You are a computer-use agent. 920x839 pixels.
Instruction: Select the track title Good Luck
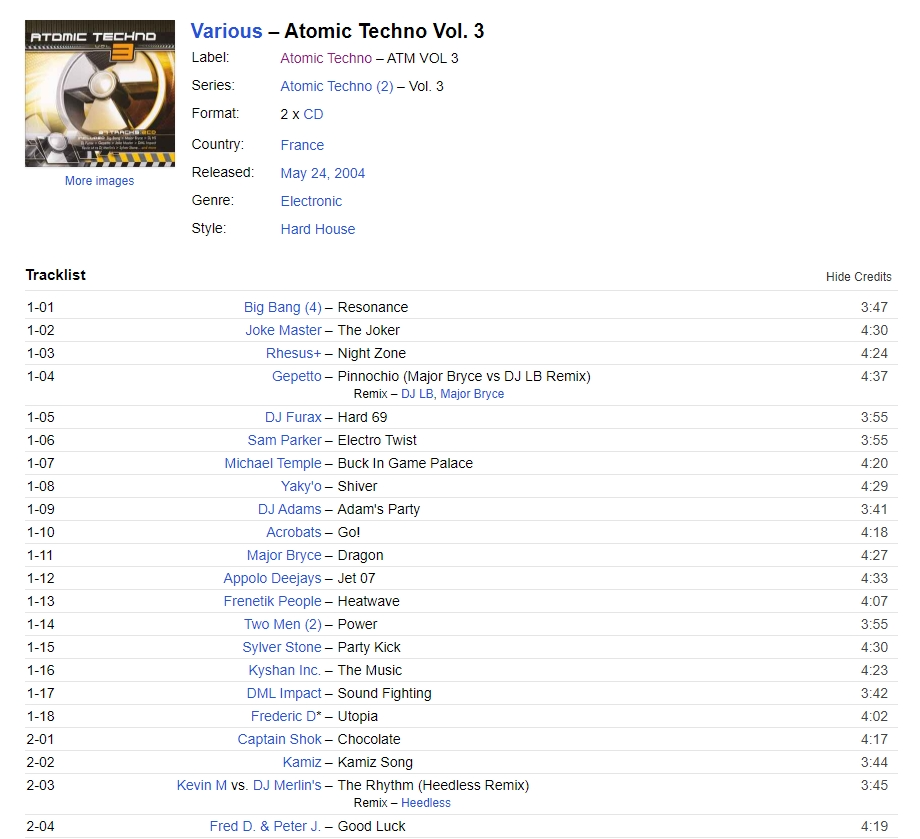(x=371, y=826)
